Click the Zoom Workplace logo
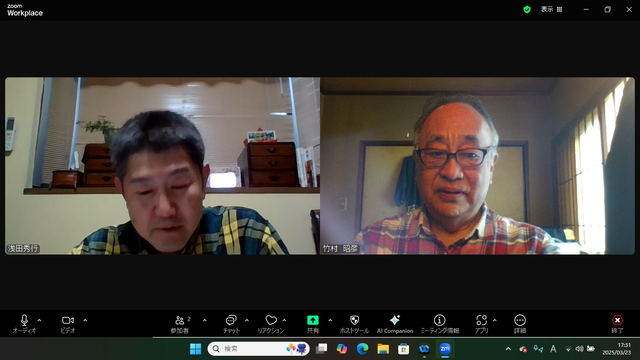The image size is (640, 360). pos(24,10)
